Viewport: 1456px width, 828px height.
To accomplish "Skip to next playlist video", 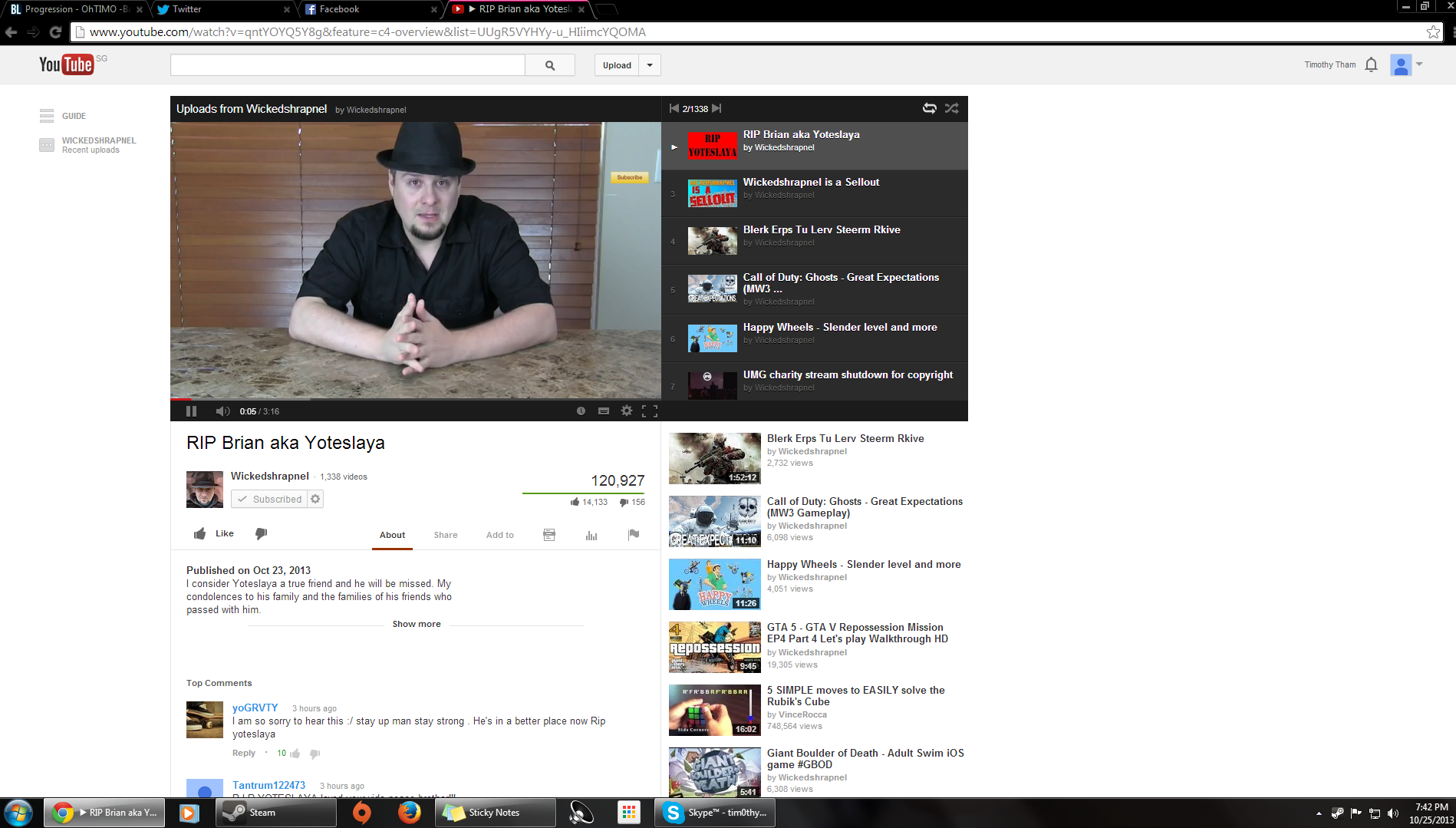I will (x=716, y=108).
